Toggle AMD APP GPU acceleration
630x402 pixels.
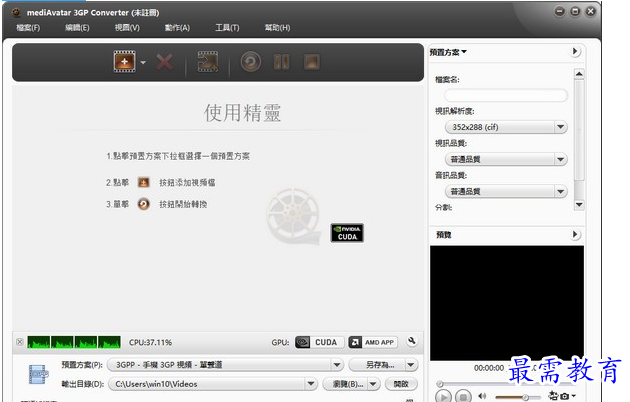372,342
